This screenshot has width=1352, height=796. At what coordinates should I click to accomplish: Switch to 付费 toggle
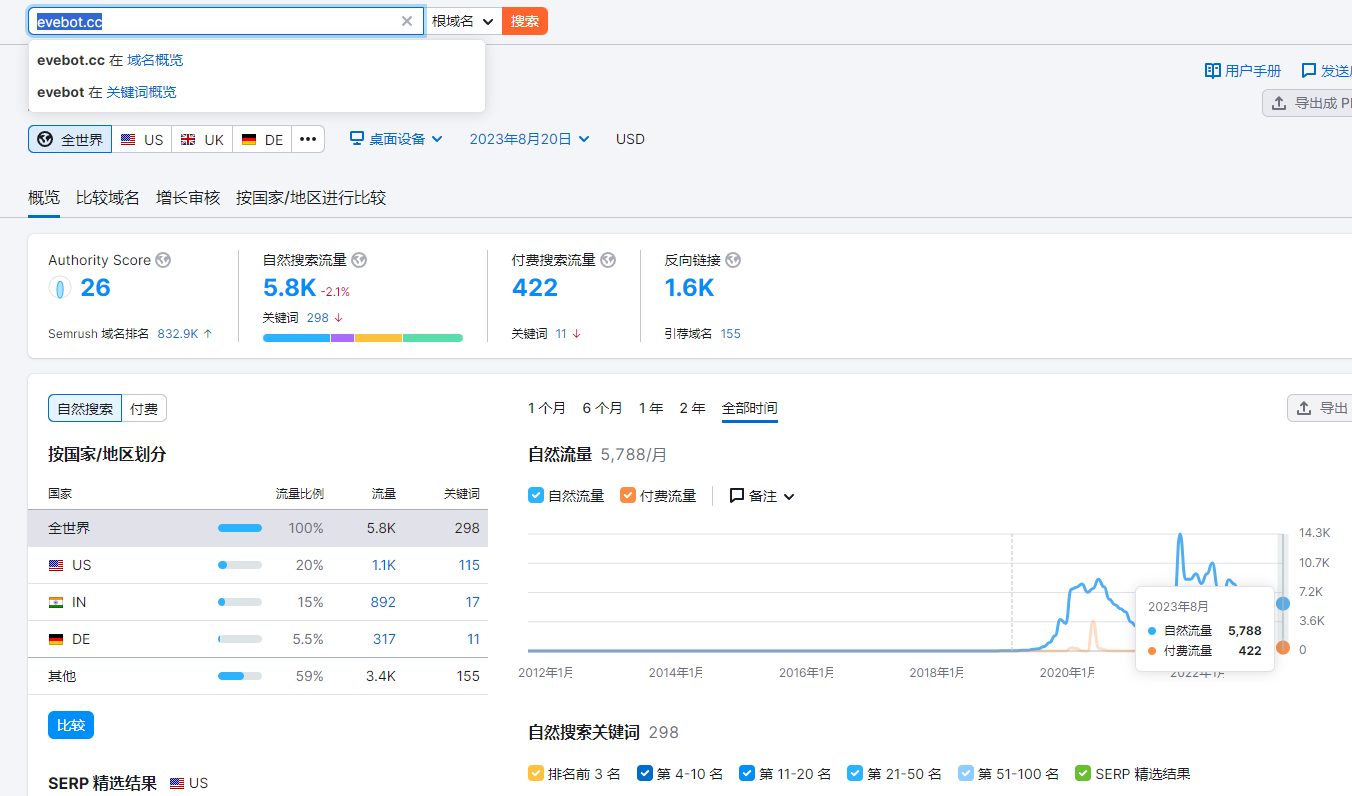click(x=144, y=408)
